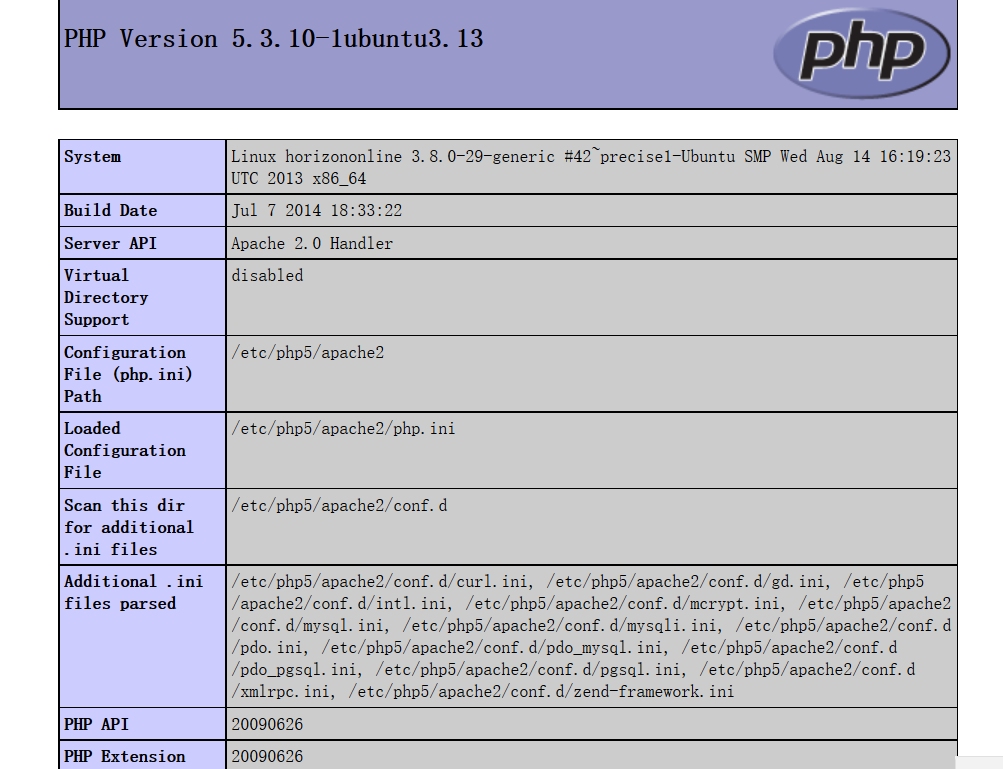Viewport: 1003px width, 769px height.
Task: Select the Loaded Configuration File label
Action: [143, 450]
